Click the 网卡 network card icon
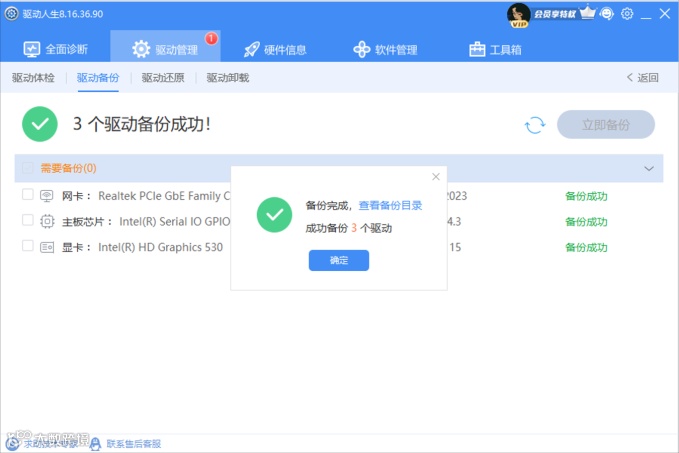Image resolution: width=679 pixels, height=453 pixels. pyautogui.click(x=47, y=196)
